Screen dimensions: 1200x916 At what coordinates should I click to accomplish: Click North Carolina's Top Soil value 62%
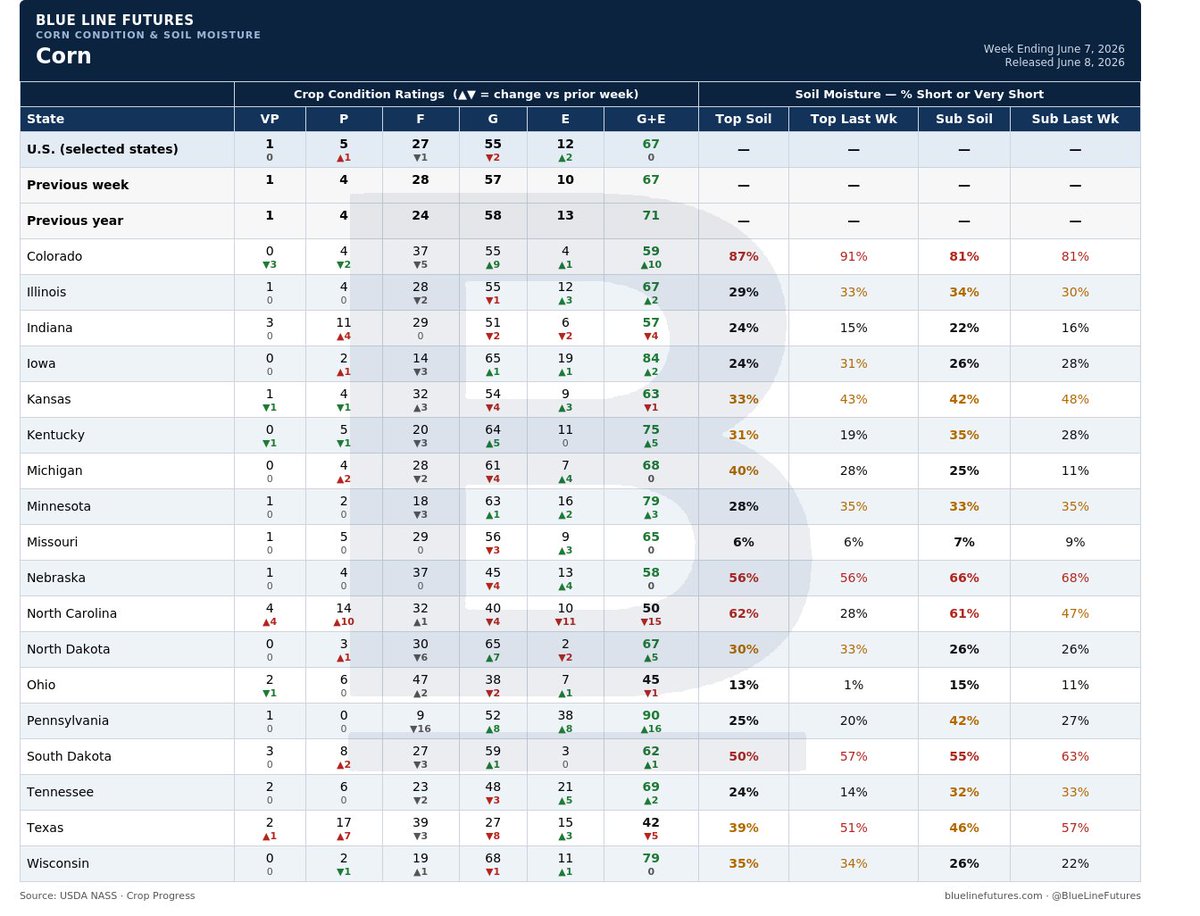coord(743,614)
